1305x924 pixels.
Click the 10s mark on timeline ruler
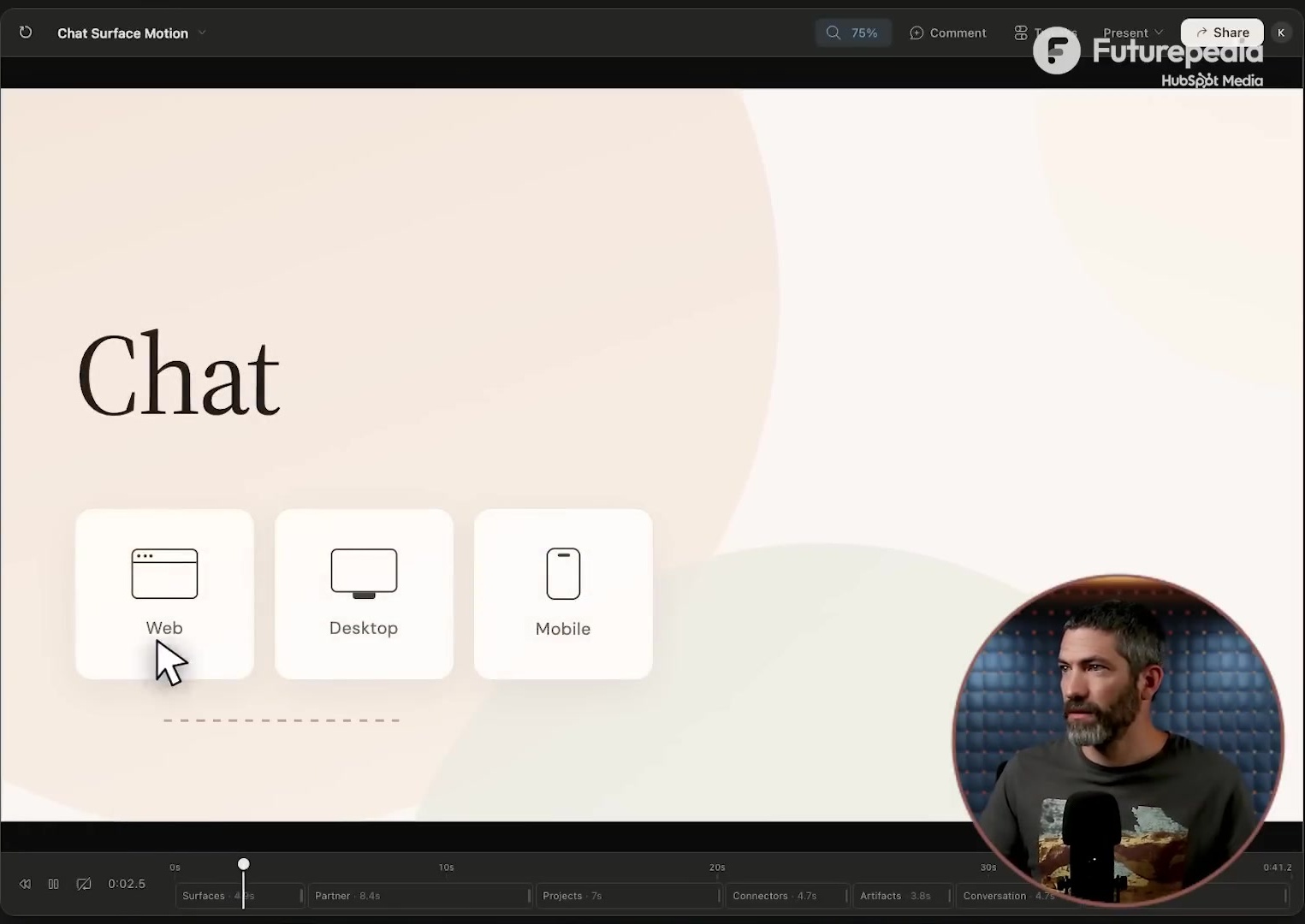click(x=447, y=868)
